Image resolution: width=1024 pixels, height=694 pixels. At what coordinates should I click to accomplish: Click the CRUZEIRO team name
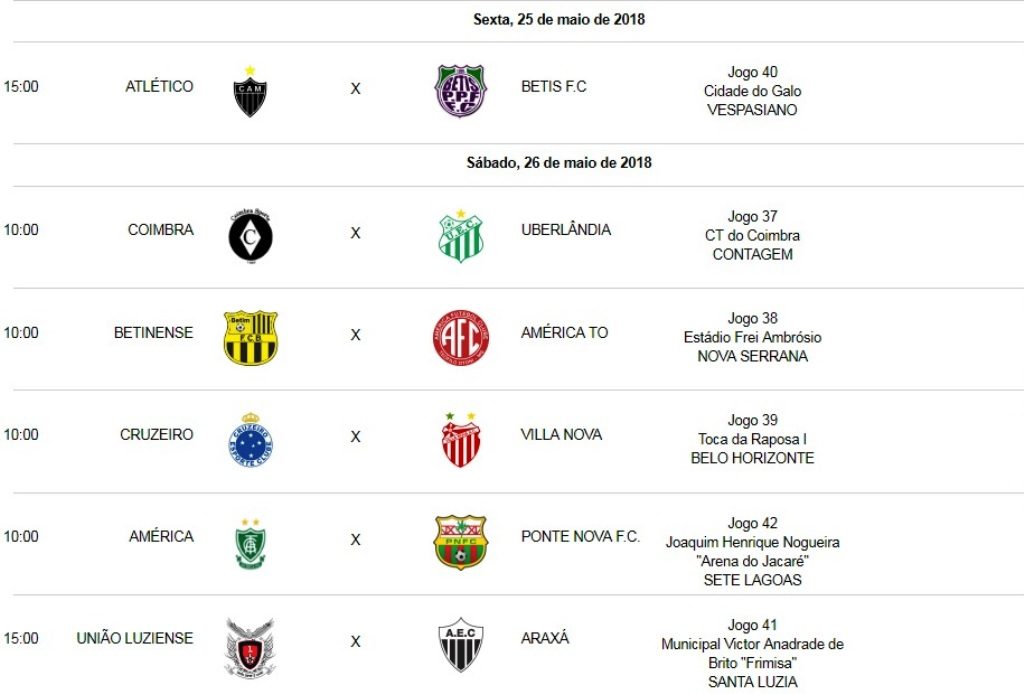coord(157,435)
